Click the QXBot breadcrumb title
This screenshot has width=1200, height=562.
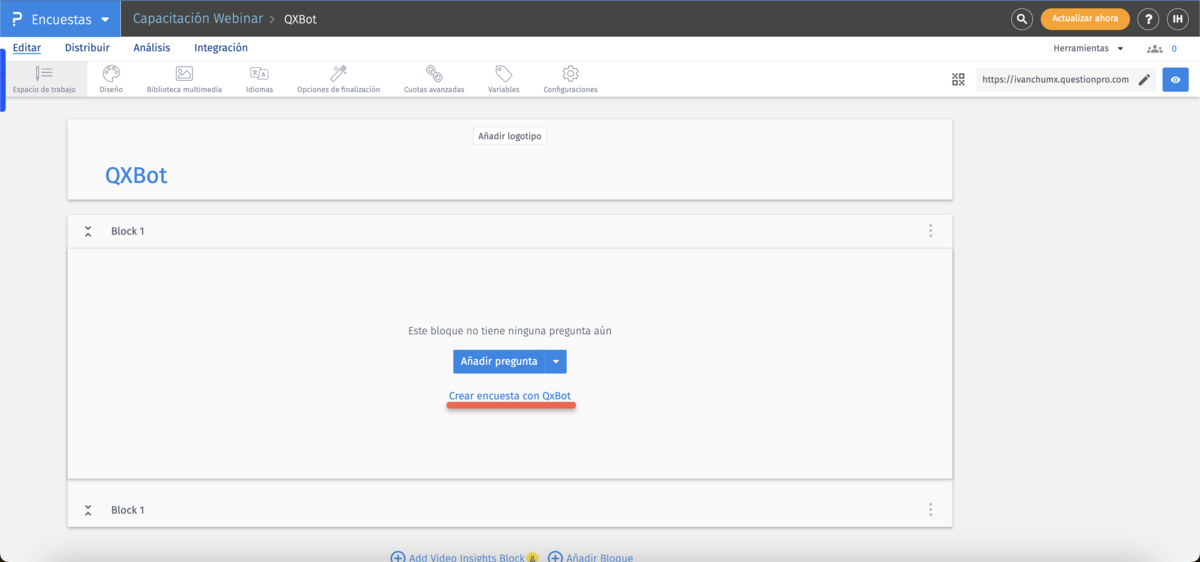click(300, 19)
